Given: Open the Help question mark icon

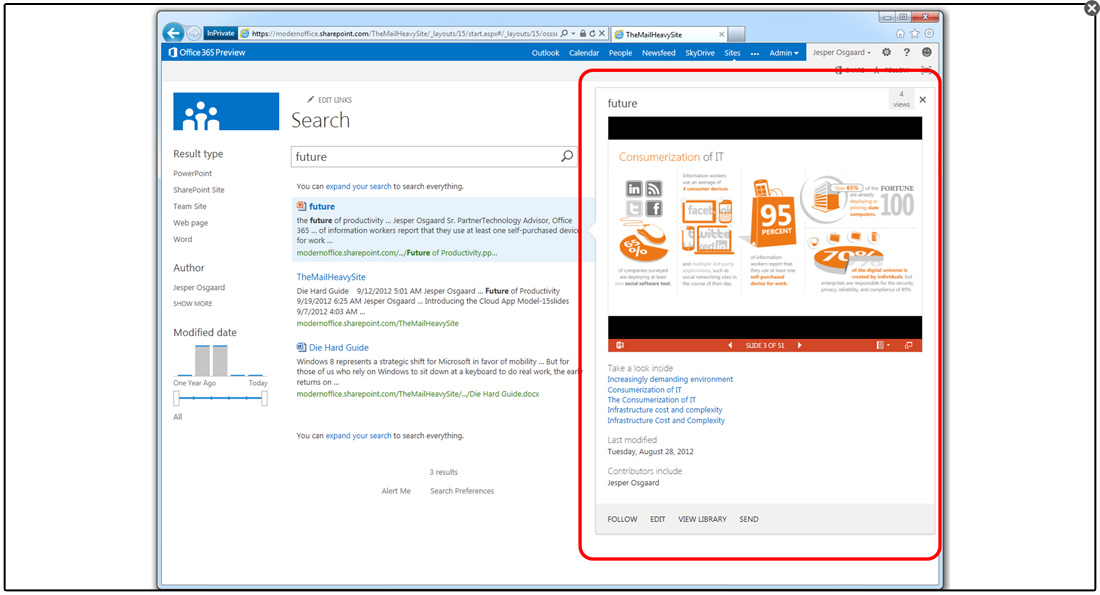Looking at the screenshot, I should [x=906, y=52].
